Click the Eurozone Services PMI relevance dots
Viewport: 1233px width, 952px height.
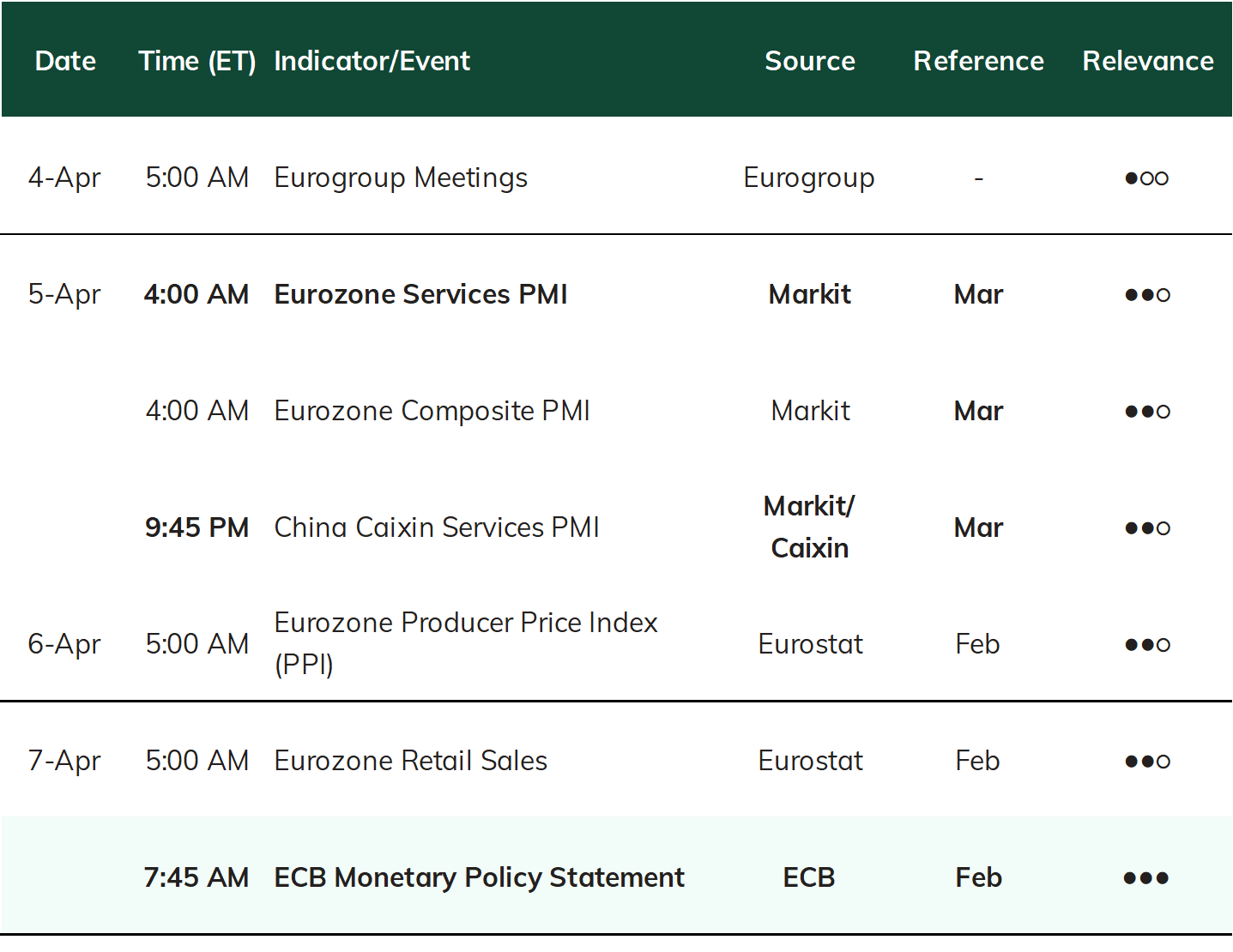pyautogui.click(x=1147, y=295)
